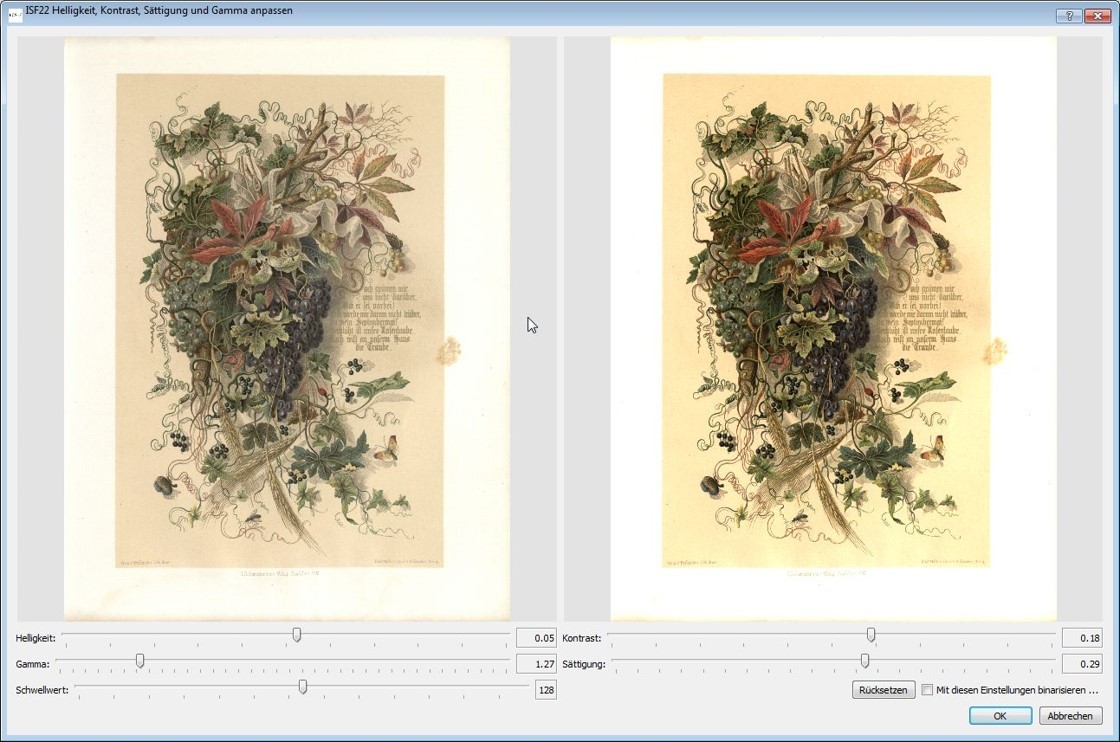Focus the Sättigung value field showing 0.29
Screen dimensions: 1120x742
(x=1082, y=663)
